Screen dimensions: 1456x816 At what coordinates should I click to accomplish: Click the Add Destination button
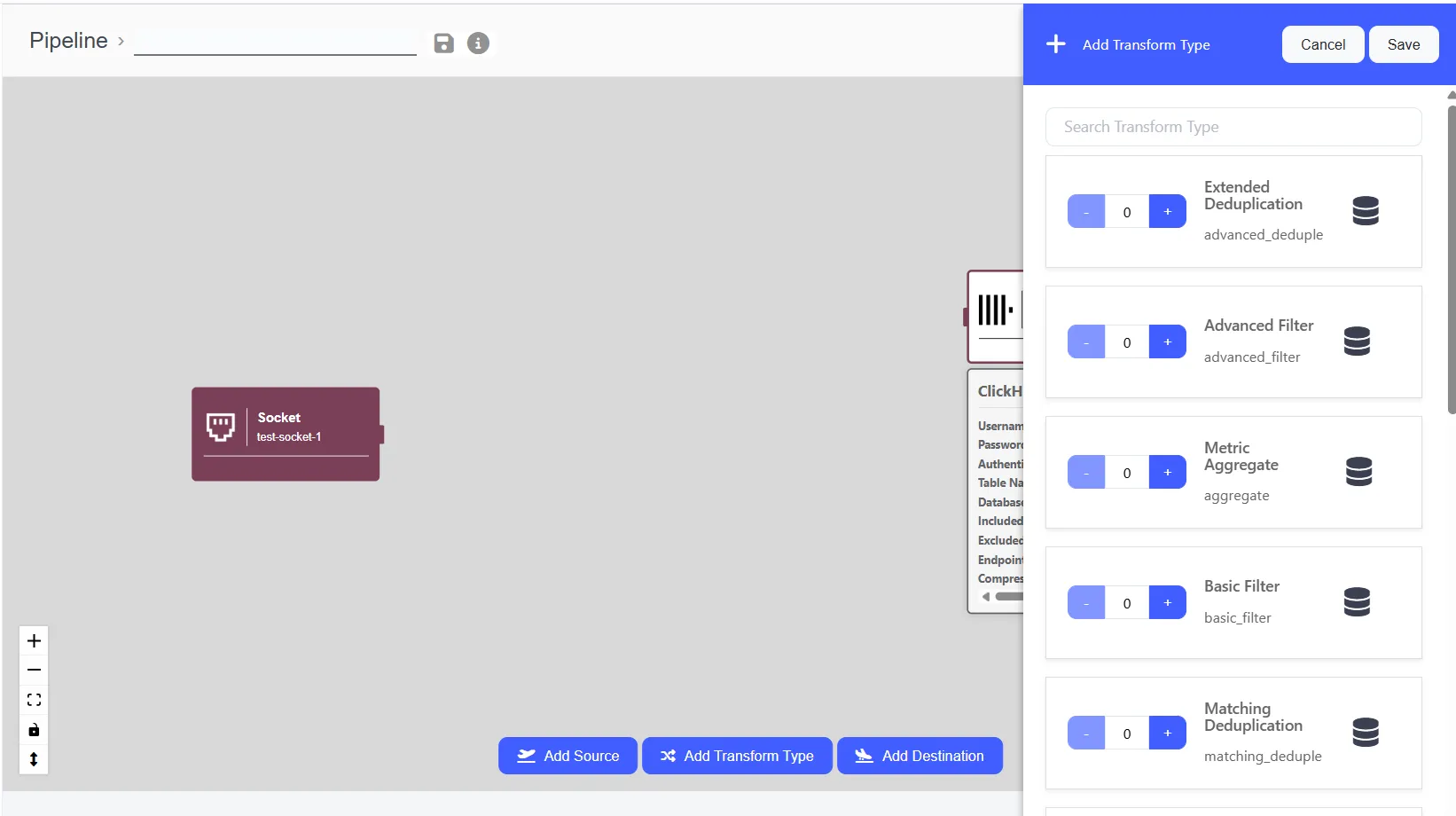pos(920,756)
